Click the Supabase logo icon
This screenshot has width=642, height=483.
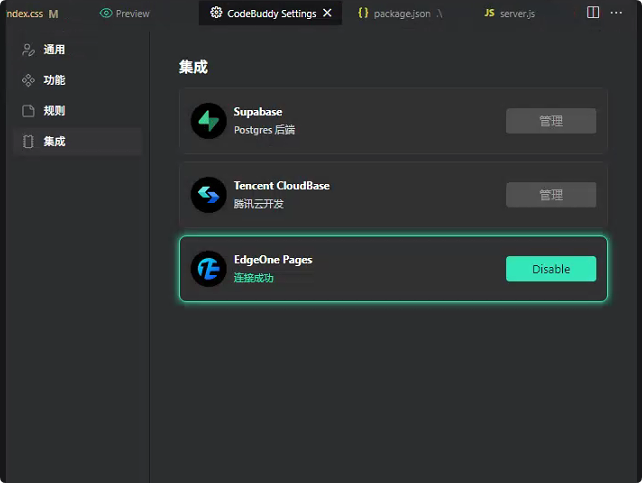tap(208, 121)
